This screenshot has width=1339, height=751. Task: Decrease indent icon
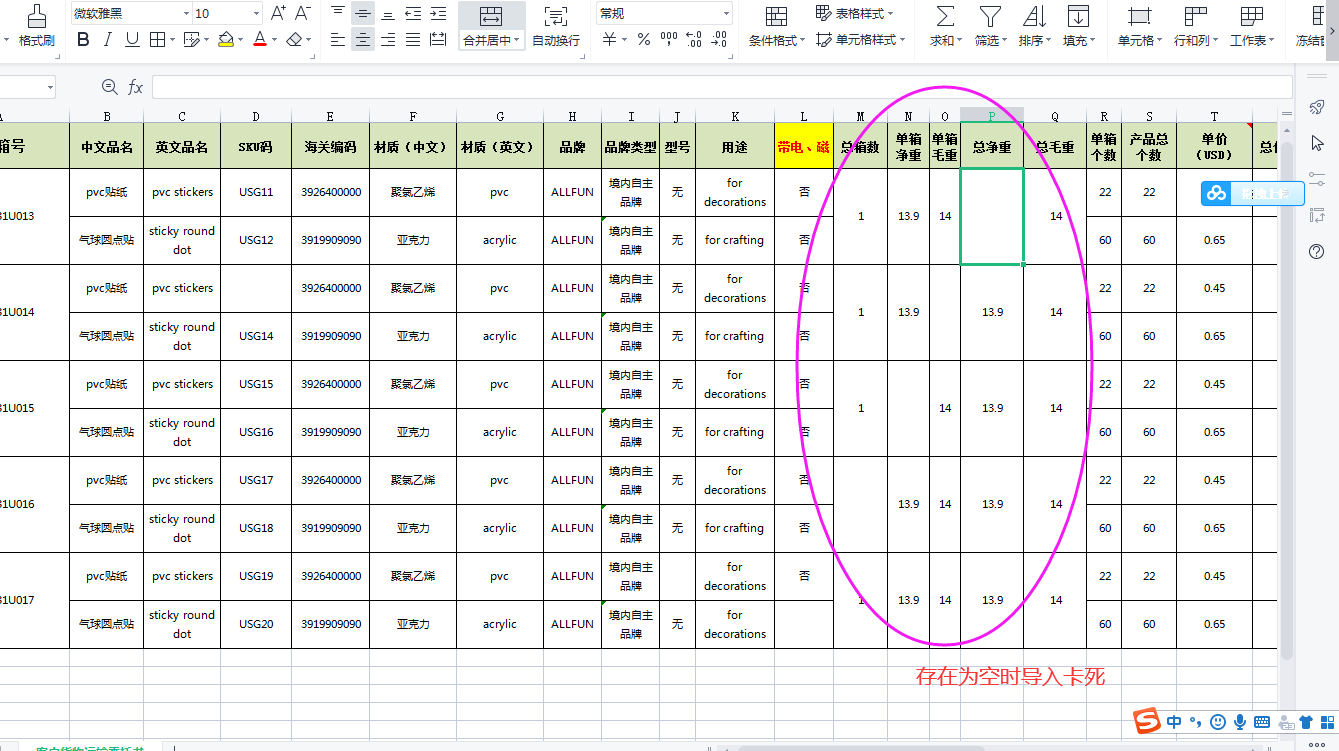coord(413,13)
